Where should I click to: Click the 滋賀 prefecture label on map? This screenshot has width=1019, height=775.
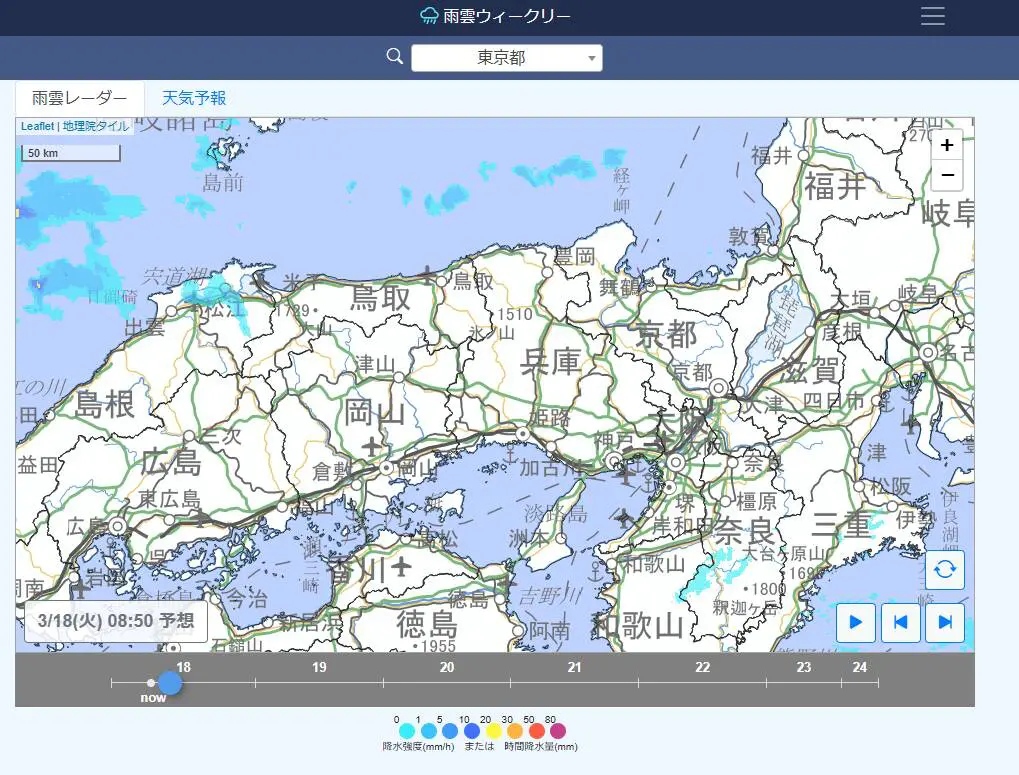(810, 370)
